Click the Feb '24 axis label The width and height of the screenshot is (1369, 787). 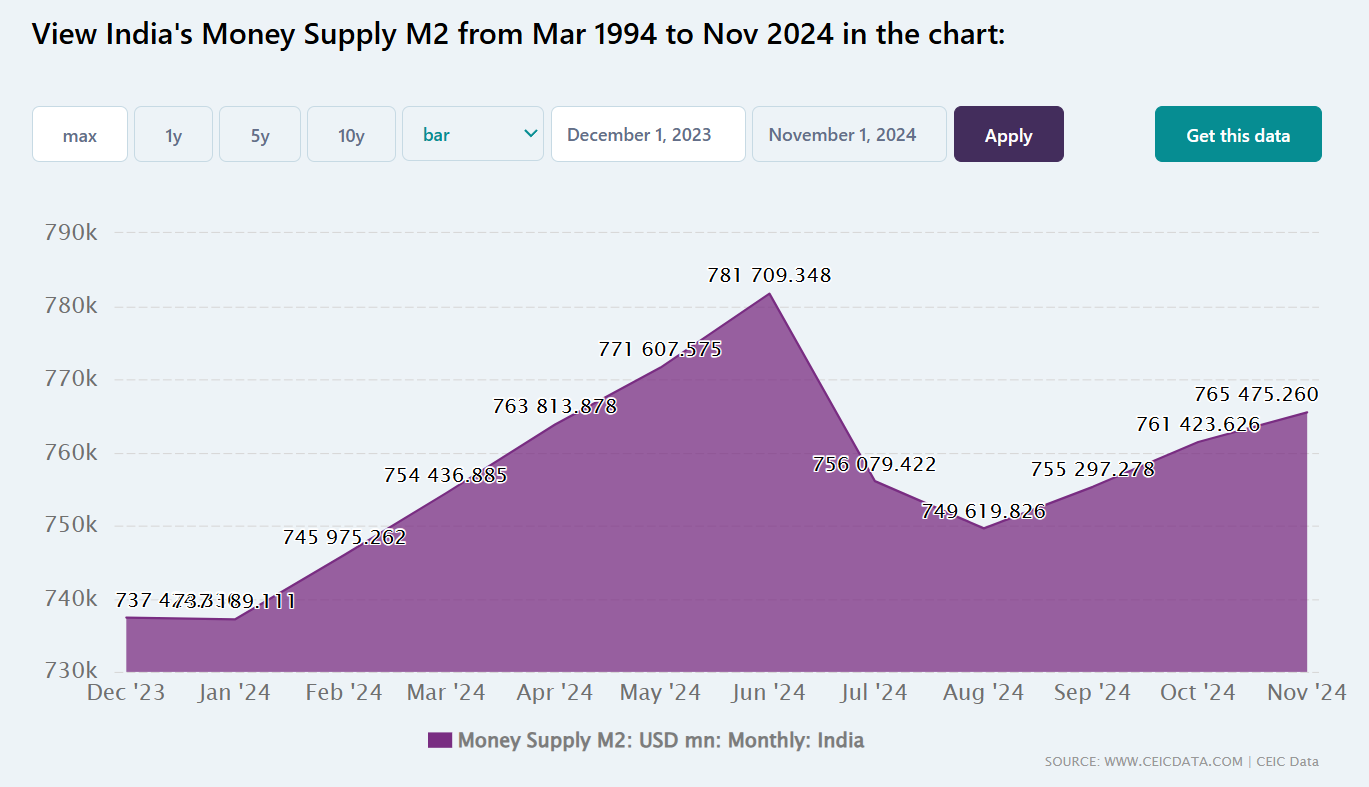[343, 692]
